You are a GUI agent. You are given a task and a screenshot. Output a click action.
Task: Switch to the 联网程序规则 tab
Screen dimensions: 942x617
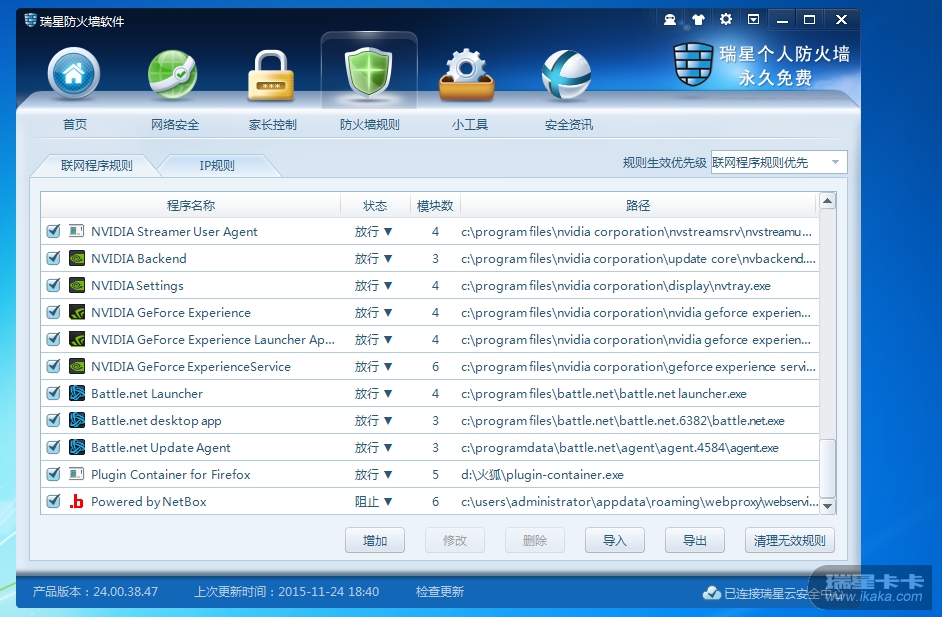pyautogui.click(x=96, y=165)
